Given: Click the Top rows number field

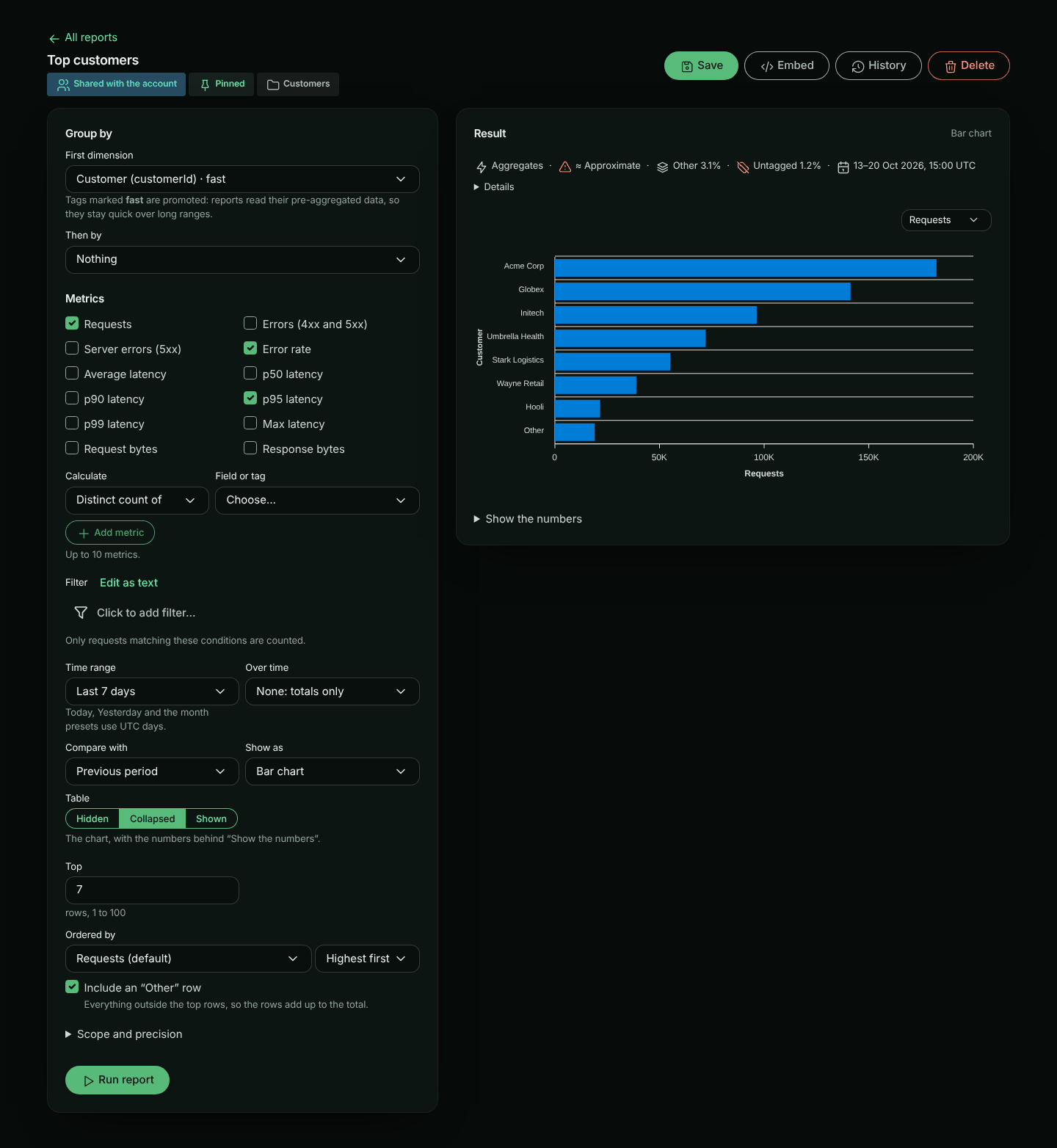Looking at the screenshot, I should point(152,890).
